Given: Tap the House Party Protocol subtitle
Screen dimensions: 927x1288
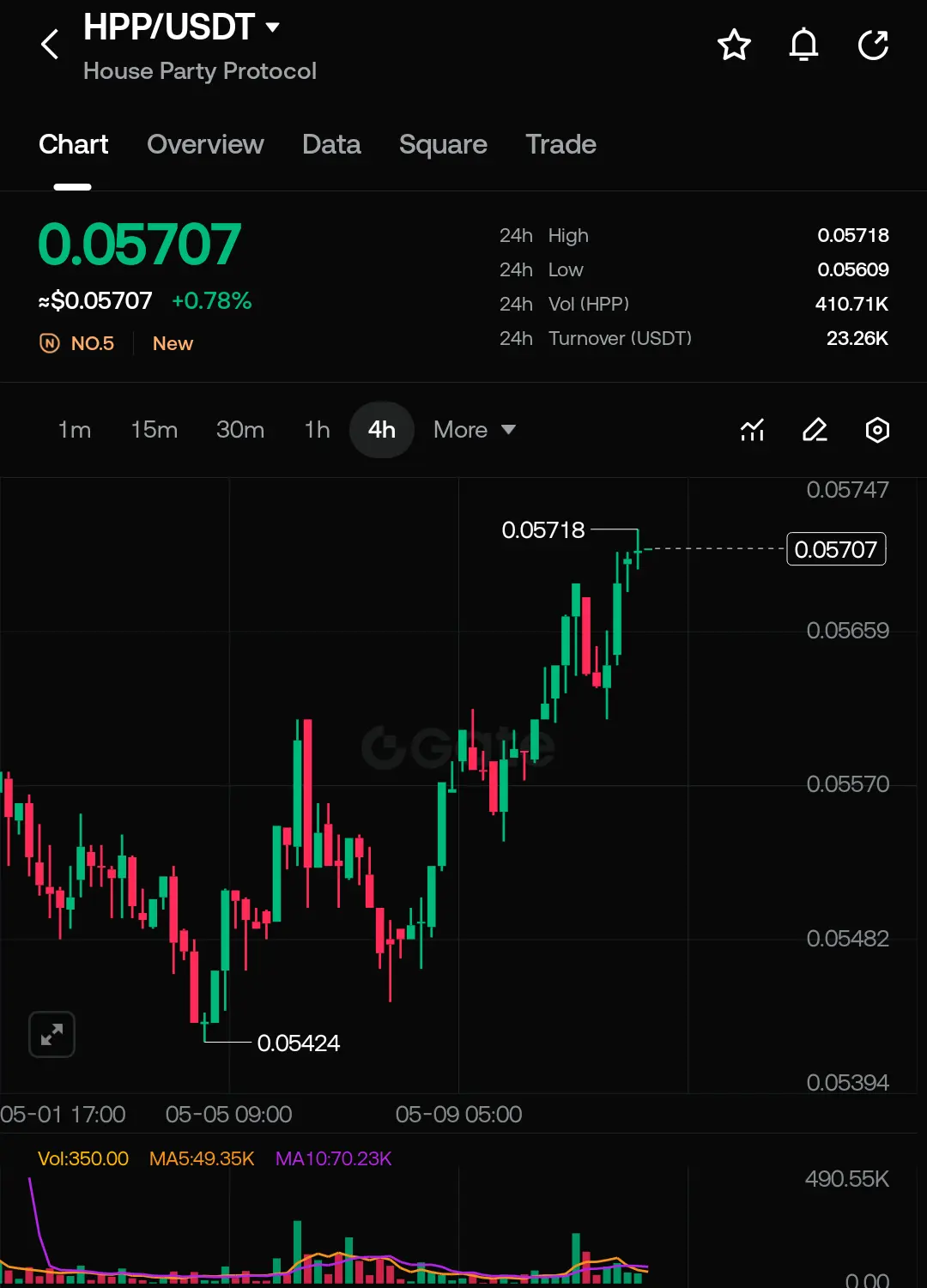Looking at the screenshot, I should pos(200,71).
